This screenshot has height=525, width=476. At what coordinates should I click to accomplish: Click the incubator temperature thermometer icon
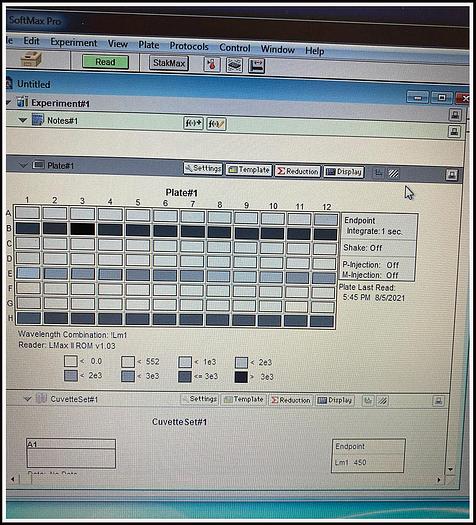212,64
